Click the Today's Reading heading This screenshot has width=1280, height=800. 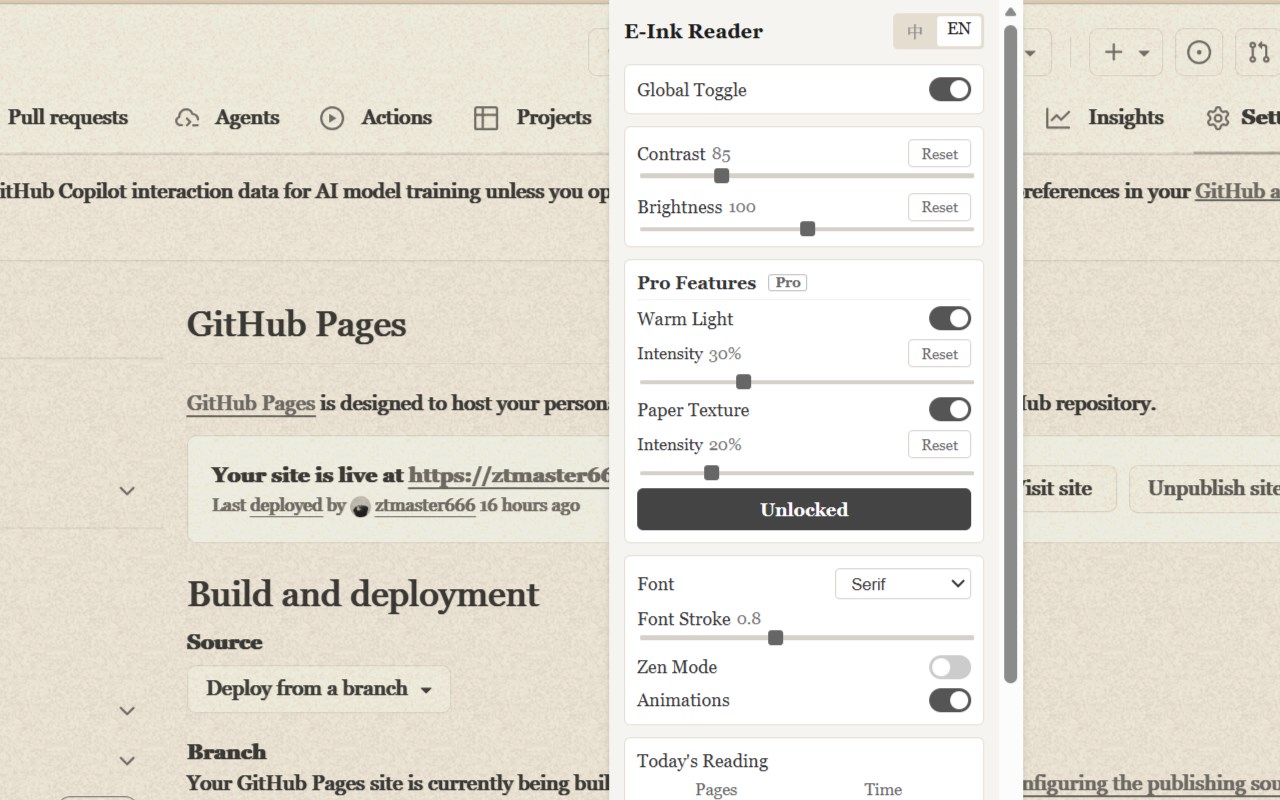pos(703,761)
